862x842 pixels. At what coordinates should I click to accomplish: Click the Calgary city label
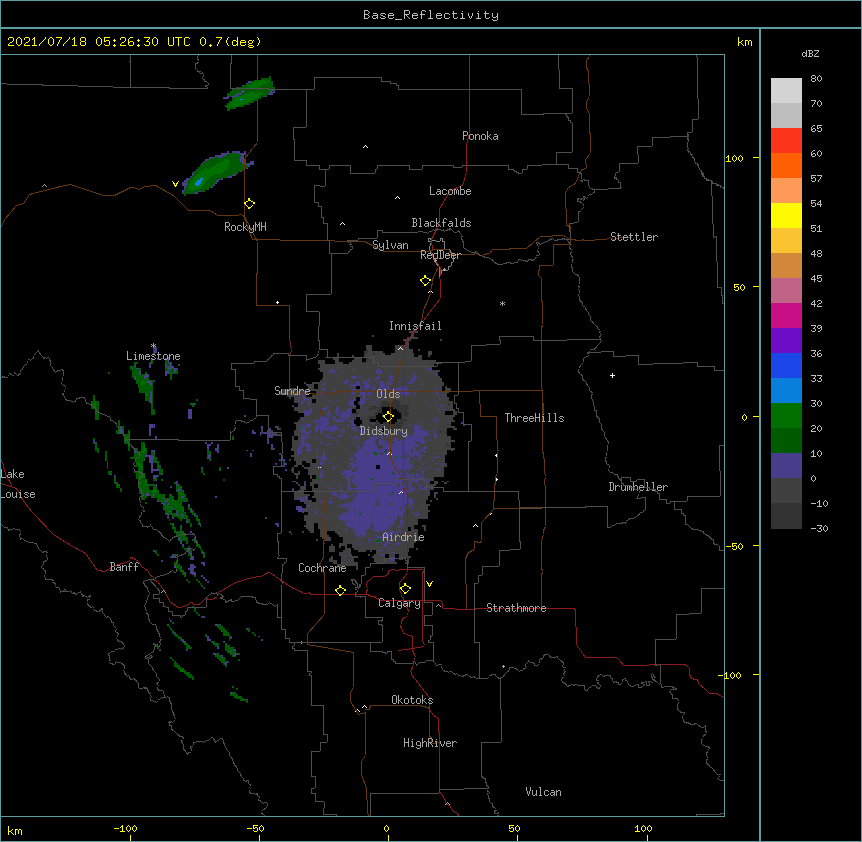[399, 603]
